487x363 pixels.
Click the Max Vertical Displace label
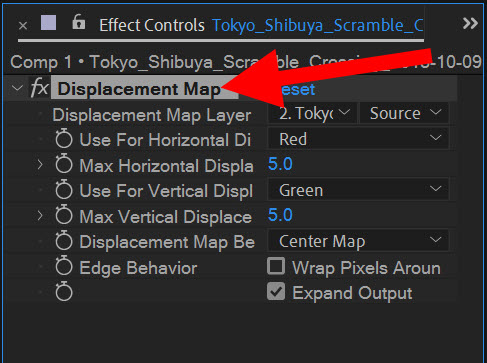point(165,217)
